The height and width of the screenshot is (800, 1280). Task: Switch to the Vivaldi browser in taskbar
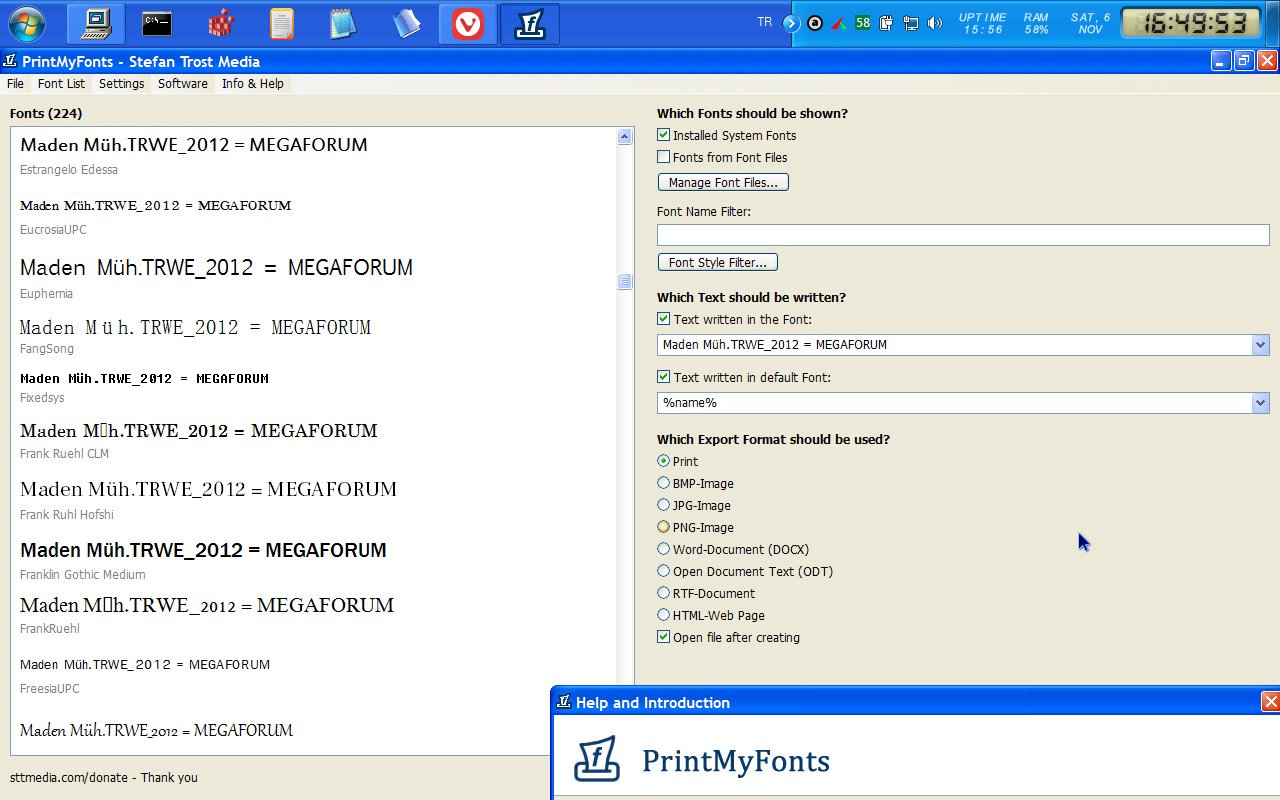click(x=468, y=23)
